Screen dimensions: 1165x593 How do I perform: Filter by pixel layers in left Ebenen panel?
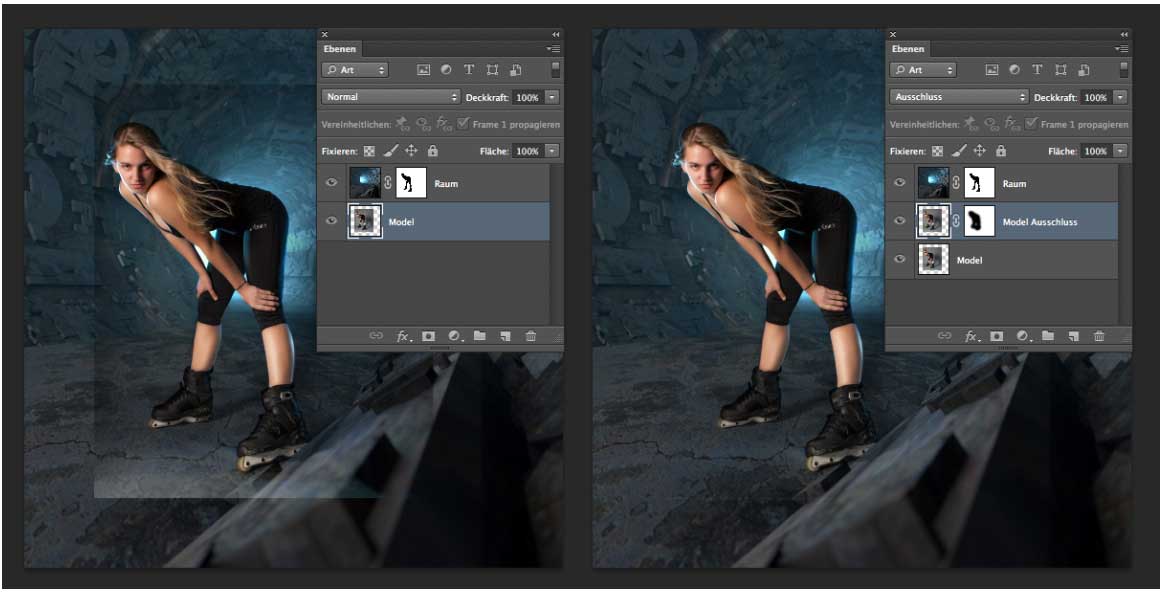[423, 70]
